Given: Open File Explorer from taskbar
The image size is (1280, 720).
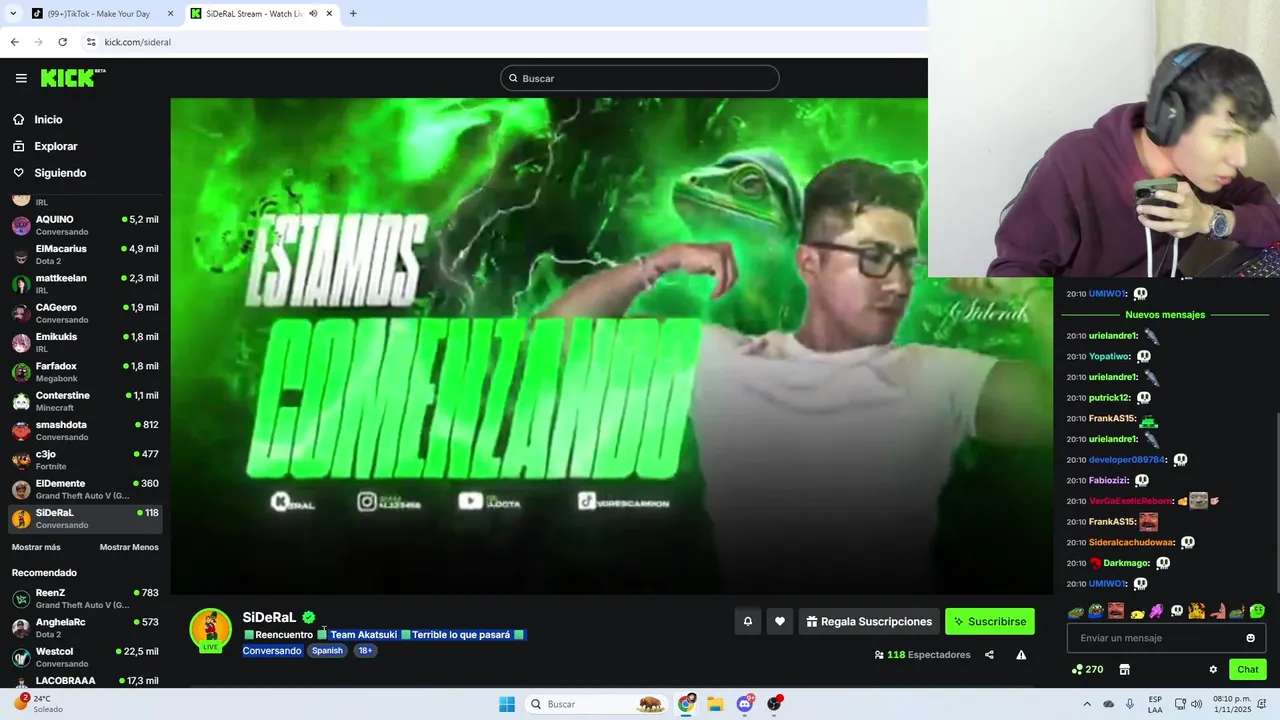Looking at the screenshot, I should click(715, 704).
